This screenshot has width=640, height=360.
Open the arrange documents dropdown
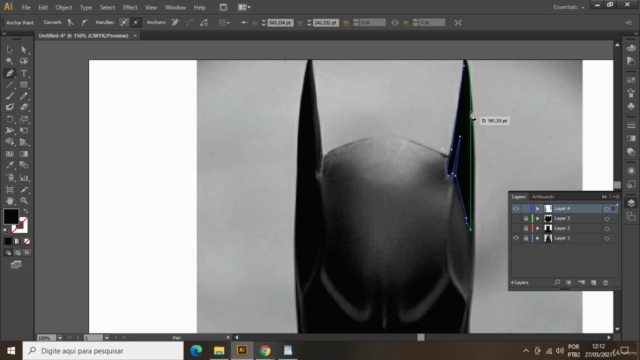point(244,7)
